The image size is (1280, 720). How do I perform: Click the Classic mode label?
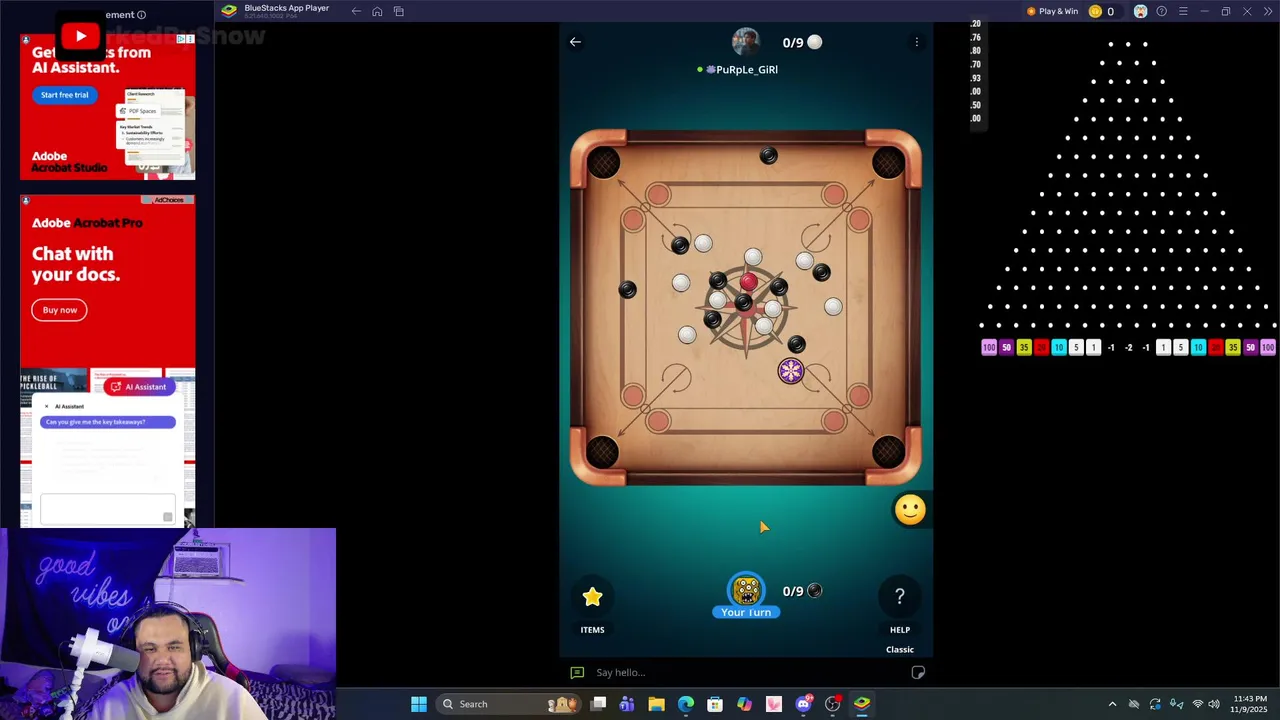click(900, 649)
